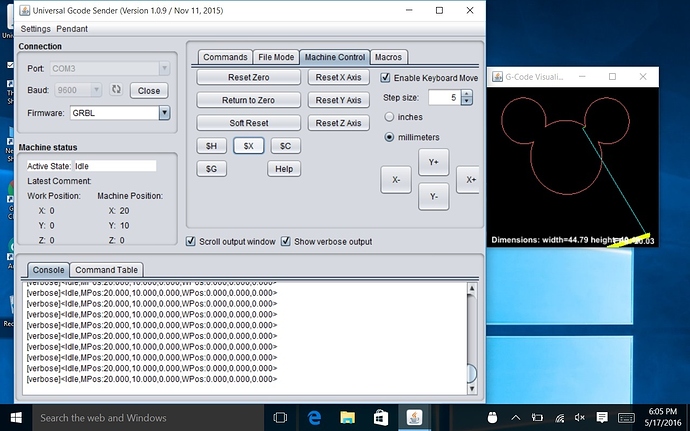
Task: Open the Windows Store taskbar icon
Action: pos(380,417)
